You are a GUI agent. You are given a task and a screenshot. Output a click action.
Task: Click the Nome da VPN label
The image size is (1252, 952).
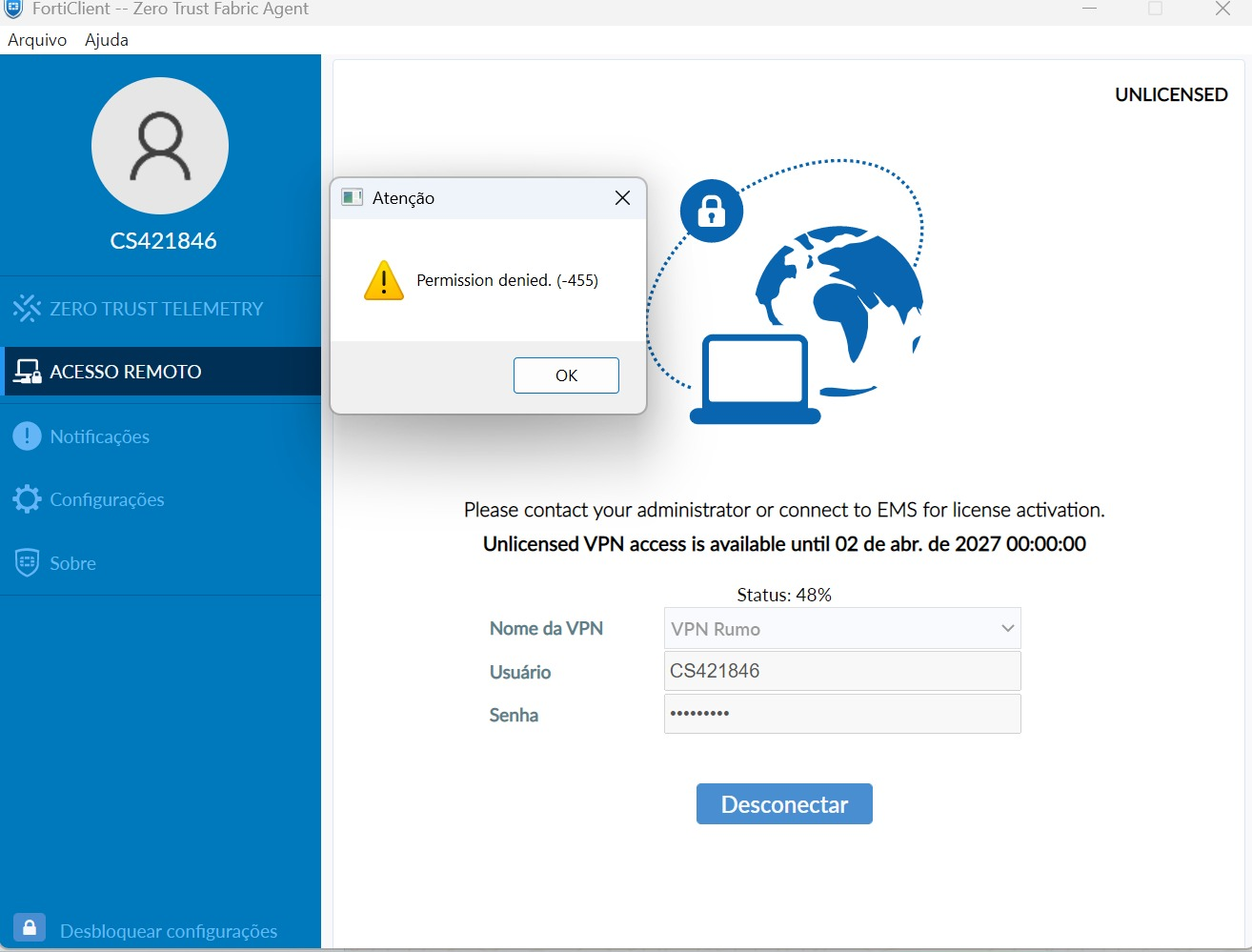click(546, 629)
